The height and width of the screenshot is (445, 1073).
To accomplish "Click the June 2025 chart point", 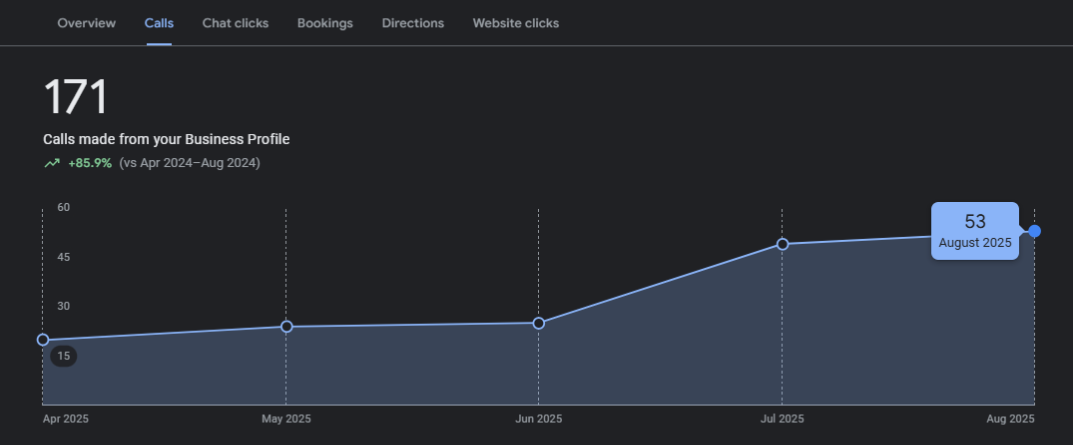I will 539,323.
